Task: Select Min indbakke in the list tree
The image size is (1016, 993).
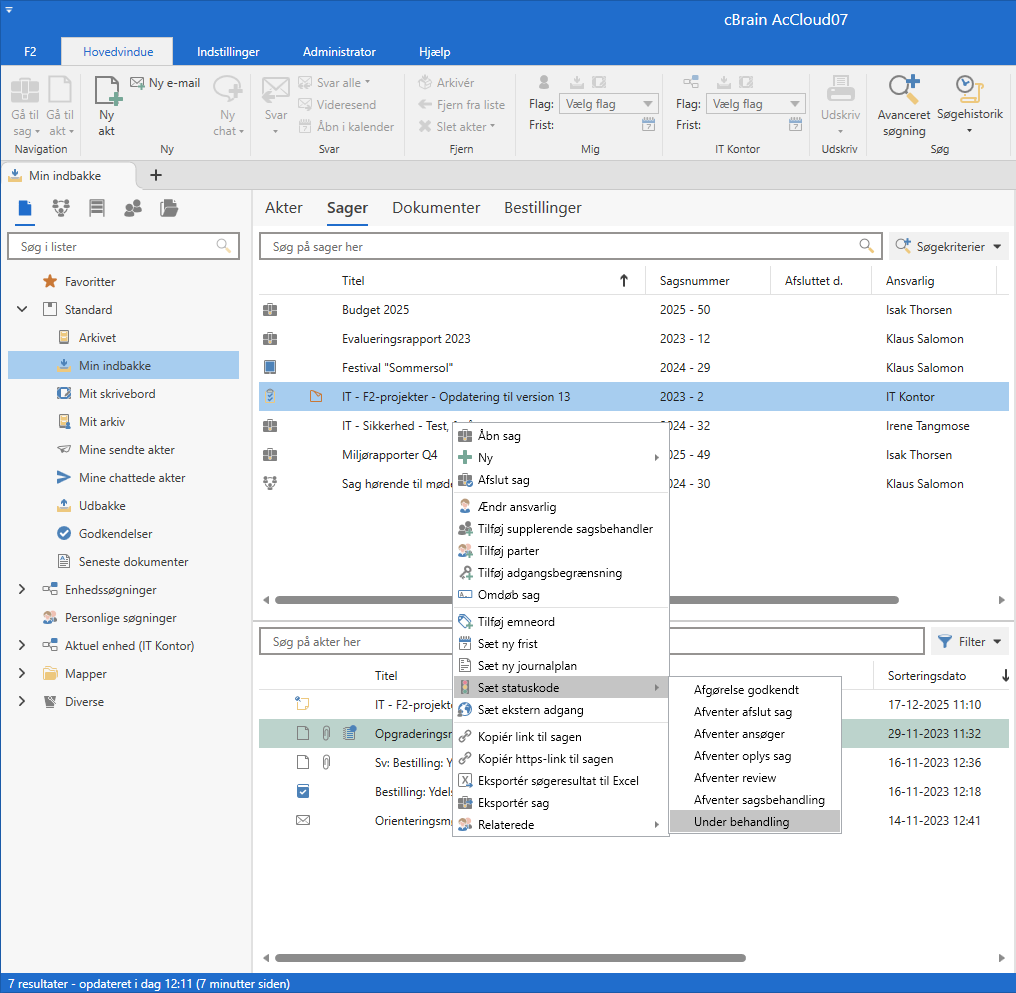Action: pyautogui.click(x=123, y=365)
